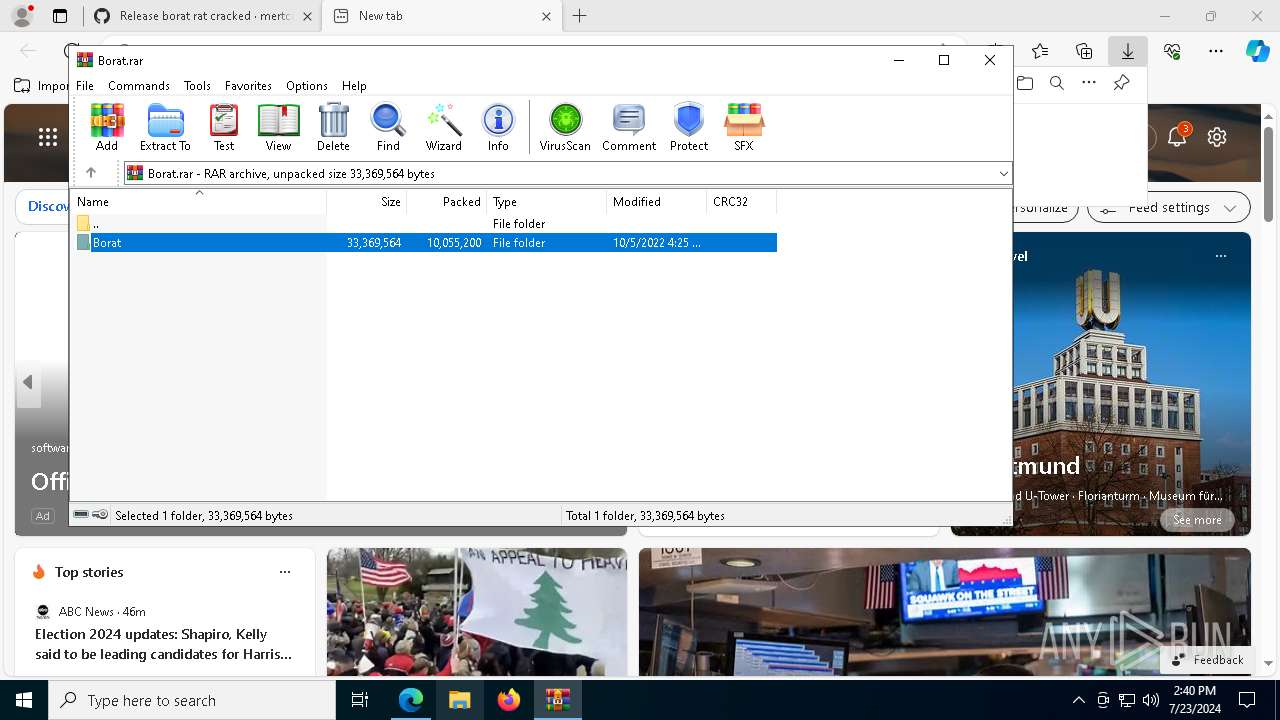The image size is (1280, 720).
Task: Click the Add toolbar icon in WinRAR
Action: click(107, 127)
